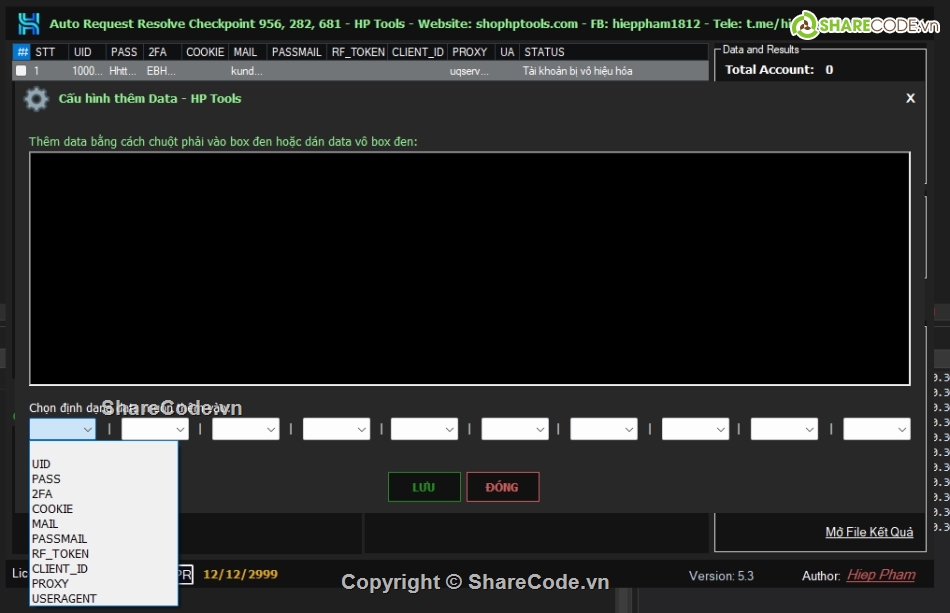The image size is (950, 613).
Task: Select PROXY in the open dropdown list
Action: [104, 584]
